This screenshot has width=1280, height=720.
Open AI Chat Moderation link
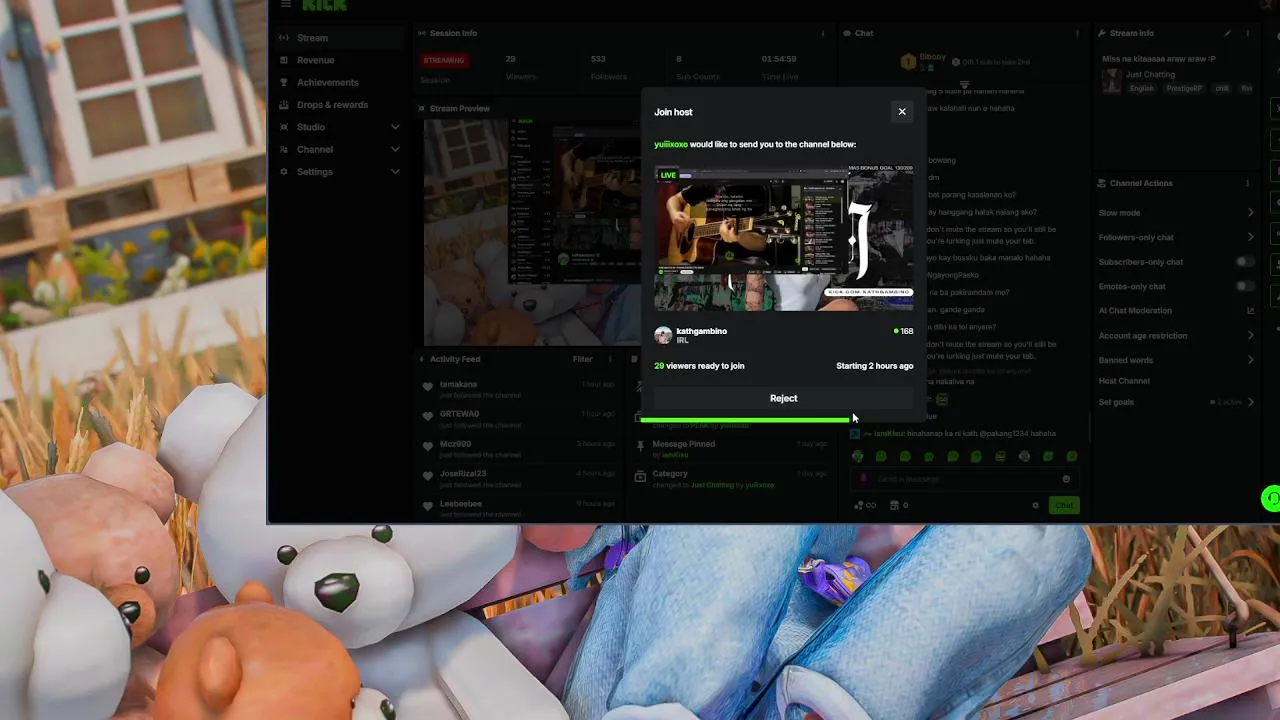click(1177, 311)
